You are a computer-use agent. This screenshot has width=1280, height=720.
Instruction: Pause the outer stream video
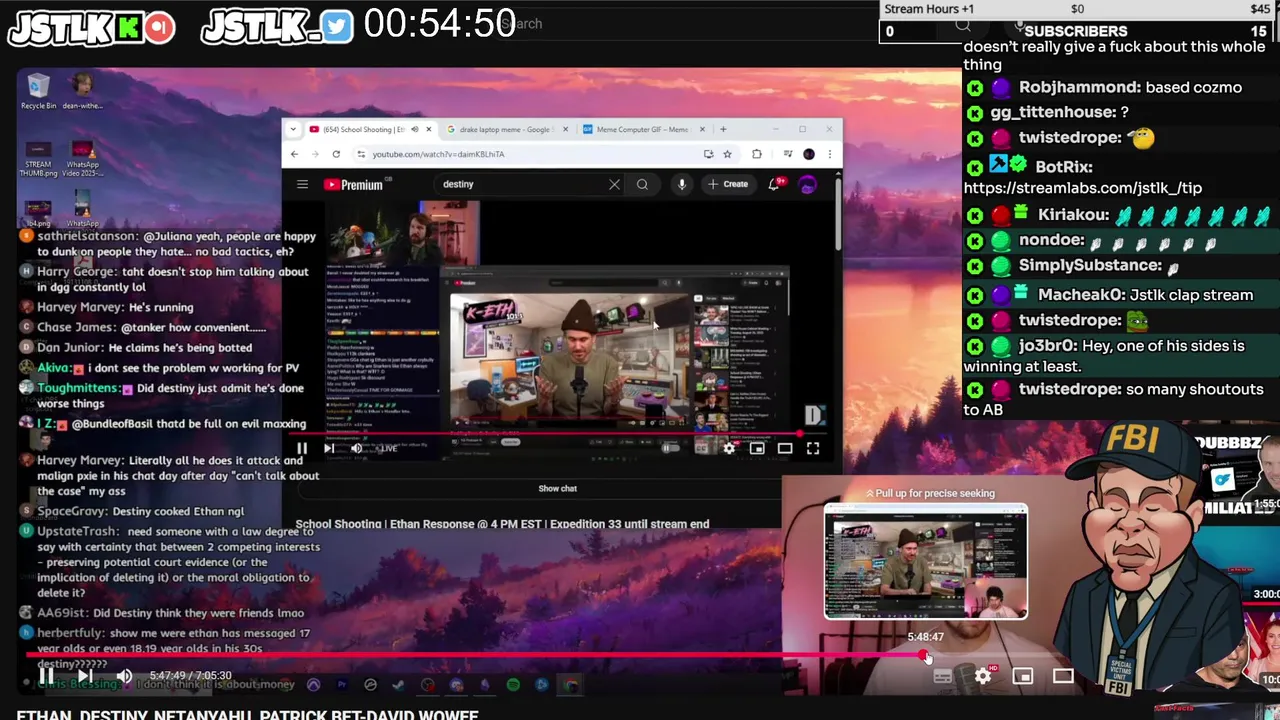(46, 676)
